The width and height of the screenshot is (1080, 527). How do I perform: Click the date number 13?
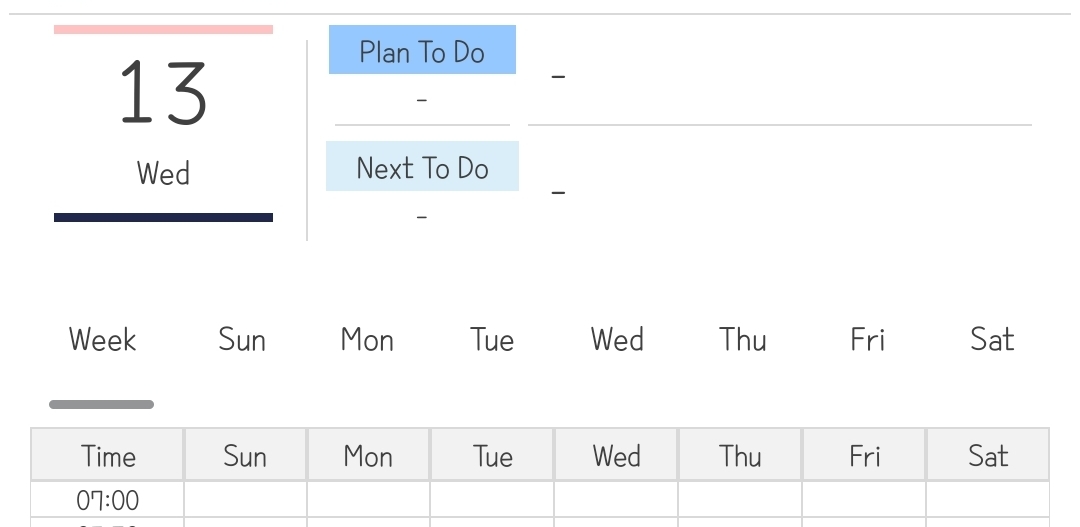pos(163,92)
